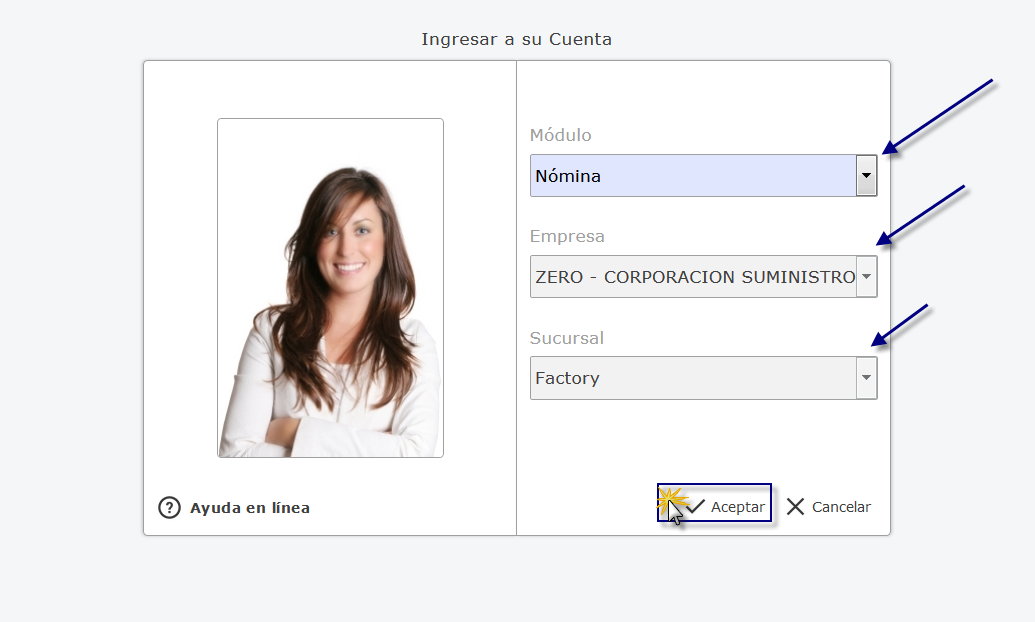Click the question mark help icon
1035x622 pixels.
click(x=169, y=508)
